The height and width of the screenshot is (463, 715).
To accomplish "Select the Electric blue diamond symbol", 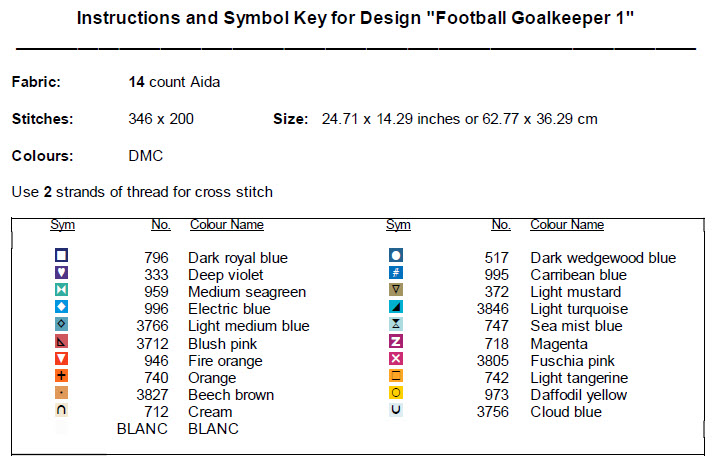I will pos(62,307).
